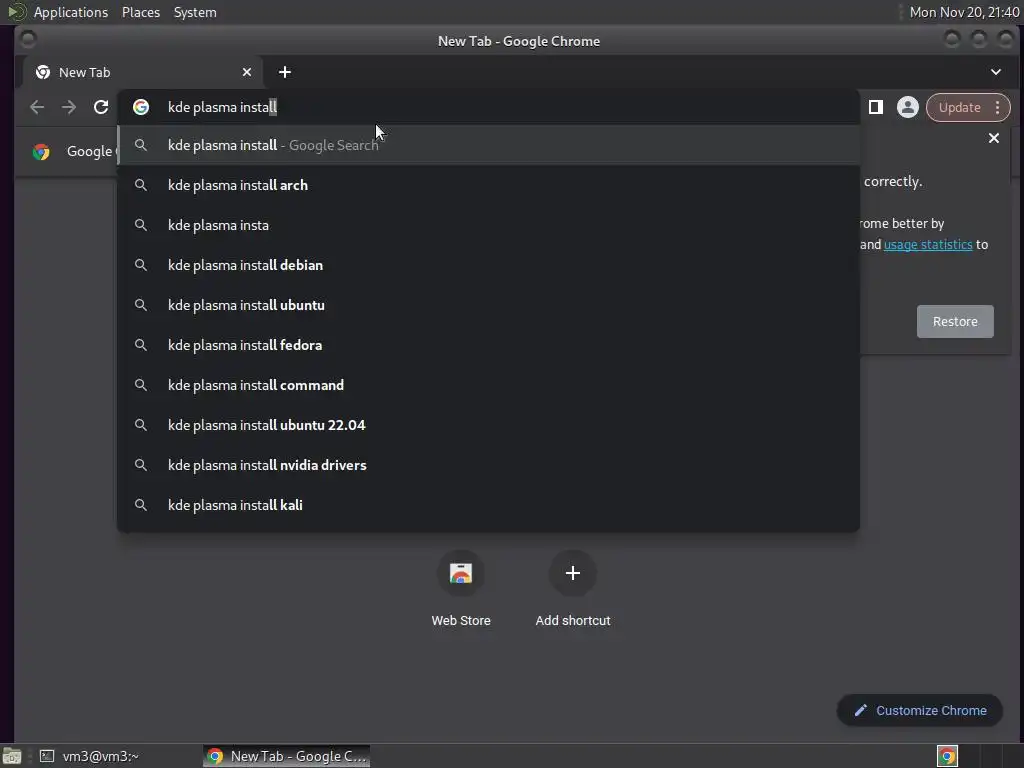1024x768 pixels.
Task: Click search icon beside 'install arch' suggestion
Action: (x=140, y=185)
